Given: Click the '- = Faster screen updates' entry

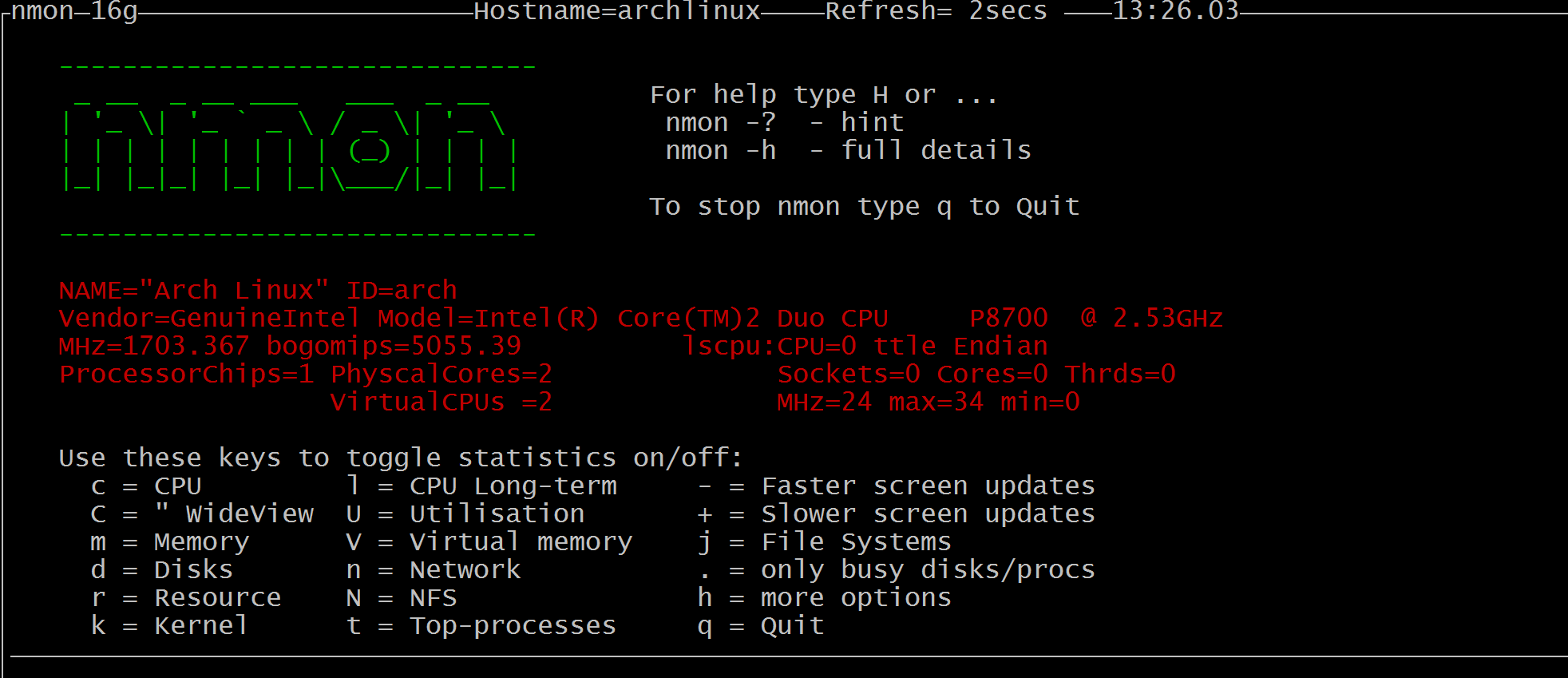Looking at the screenshot, I should [897, 486].
